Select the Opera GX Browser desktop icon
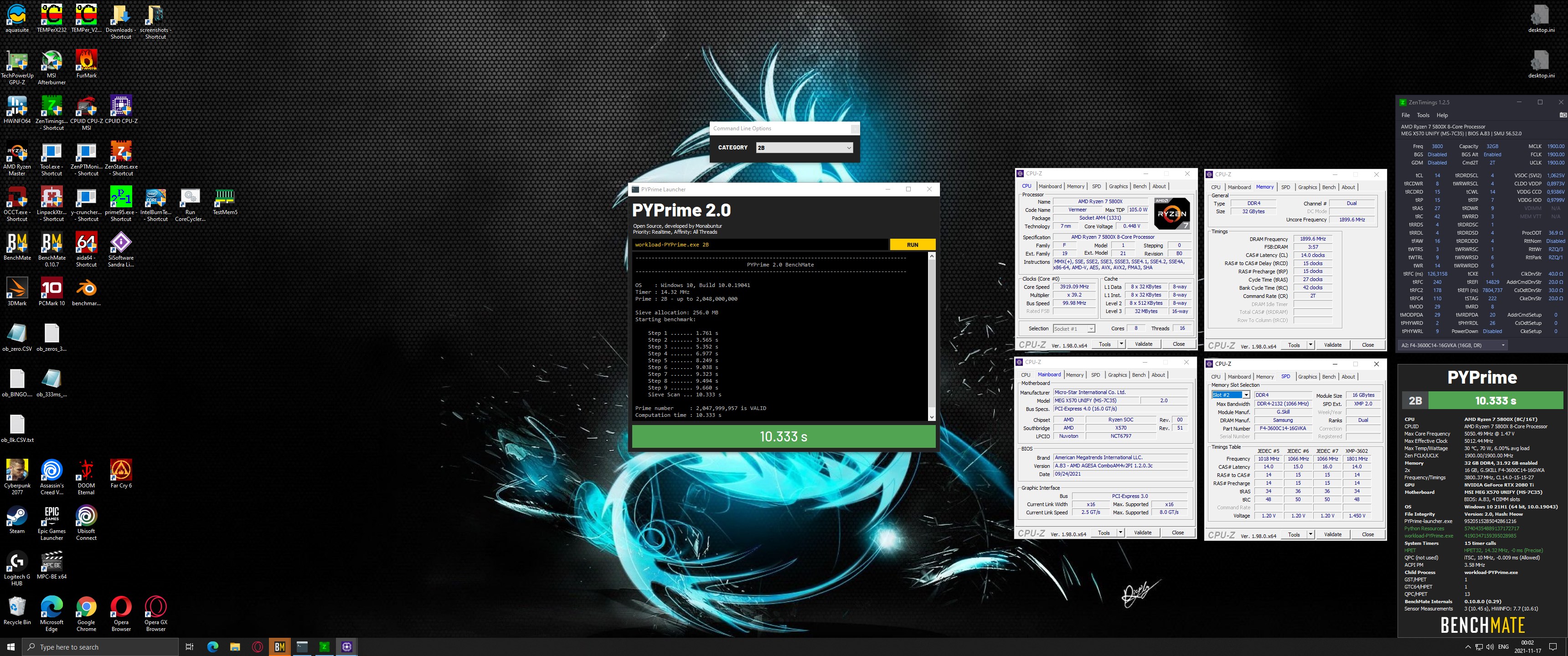The width and height of the screenshot is (1568, 656). 156,615
